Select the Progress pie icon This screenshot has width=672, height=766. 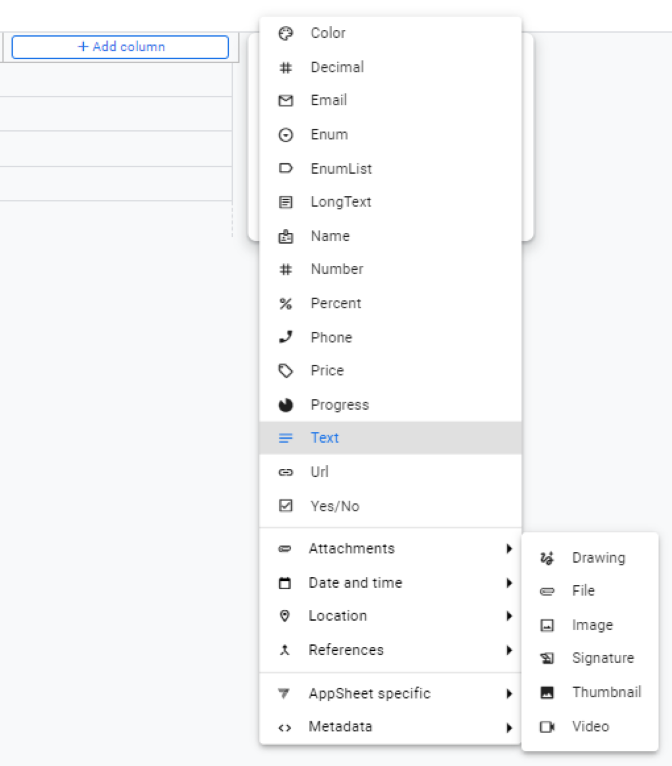(286, 405)
